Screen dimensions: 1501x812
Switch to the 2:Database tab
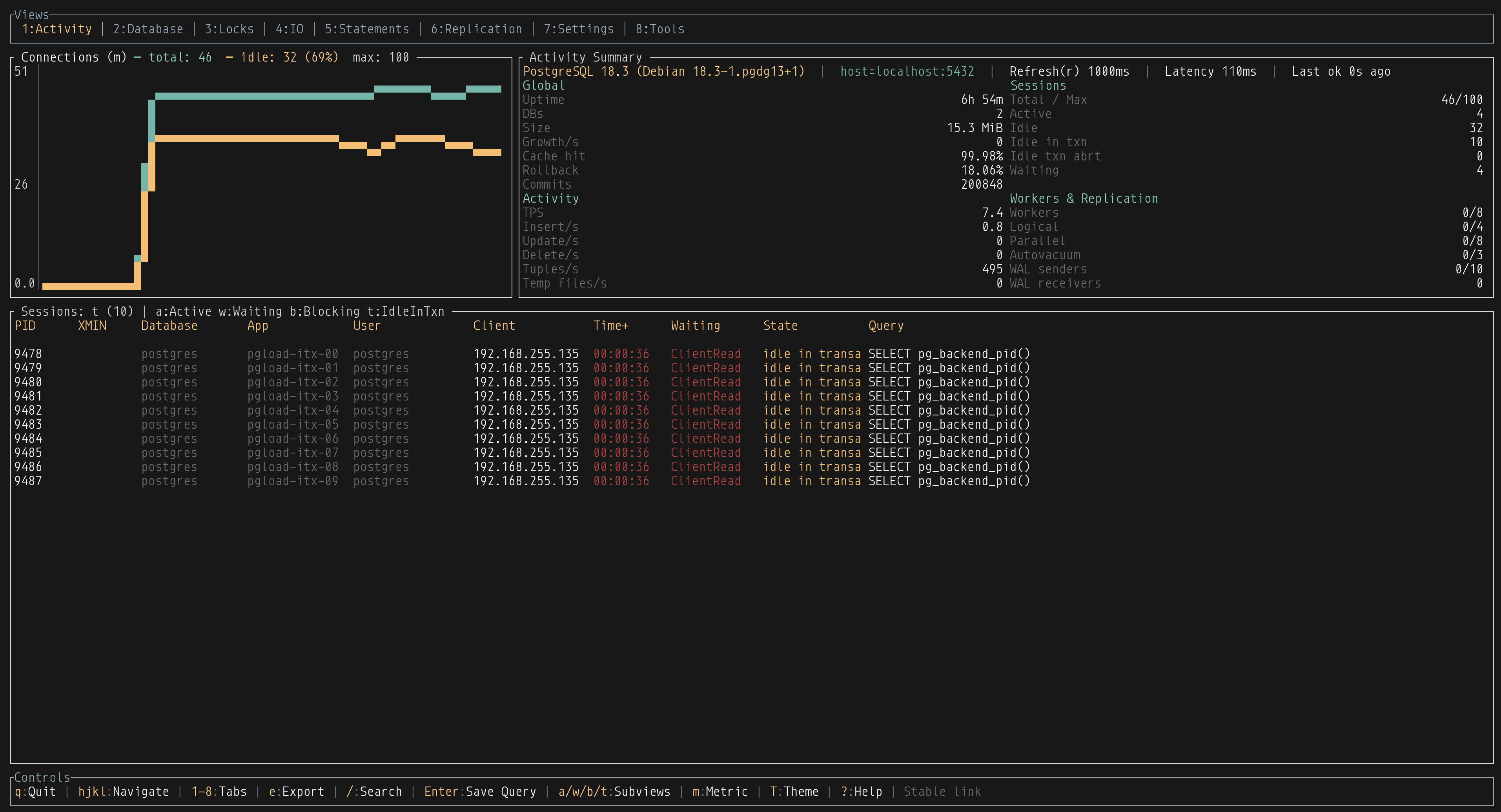(x=148, y=29)
